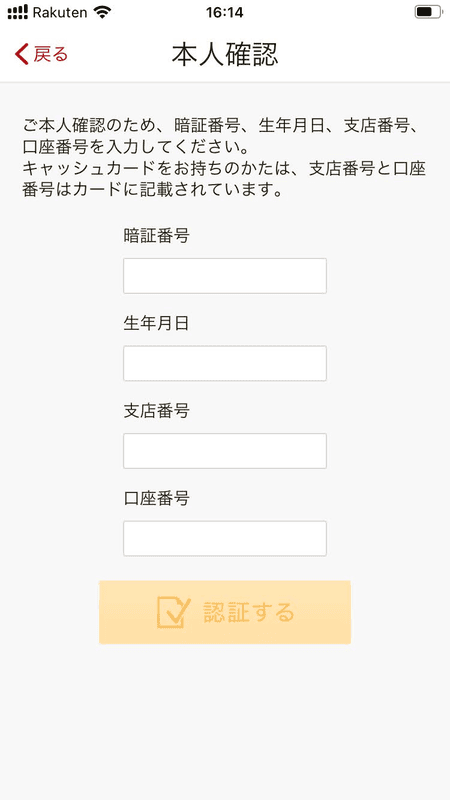Tap the ご本人確認のため instruction text

tap(224, 136)
